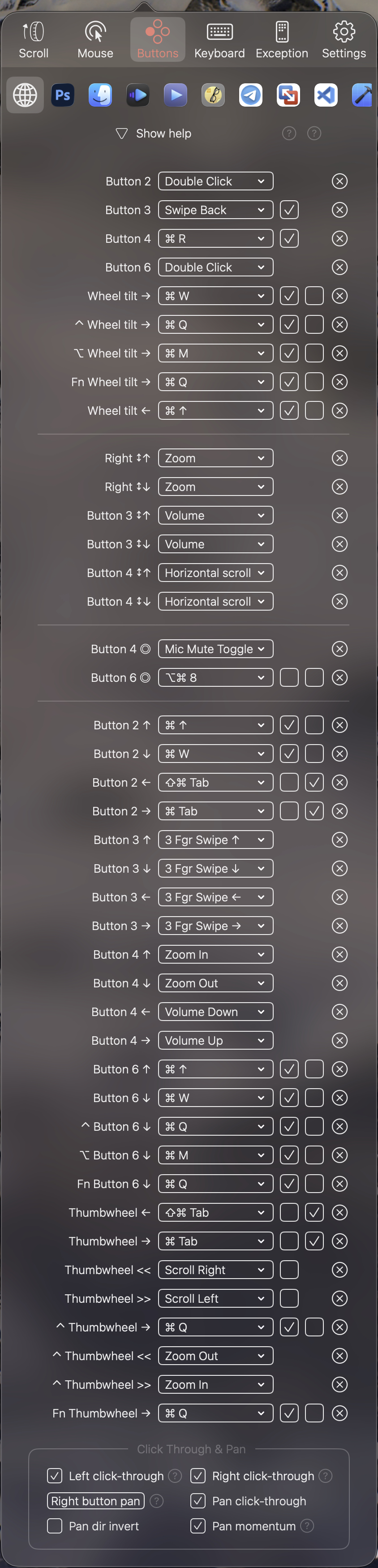Select the Xcode hammer profile icon
Screen dimensions: 378x1568
[x=363, y=95]
